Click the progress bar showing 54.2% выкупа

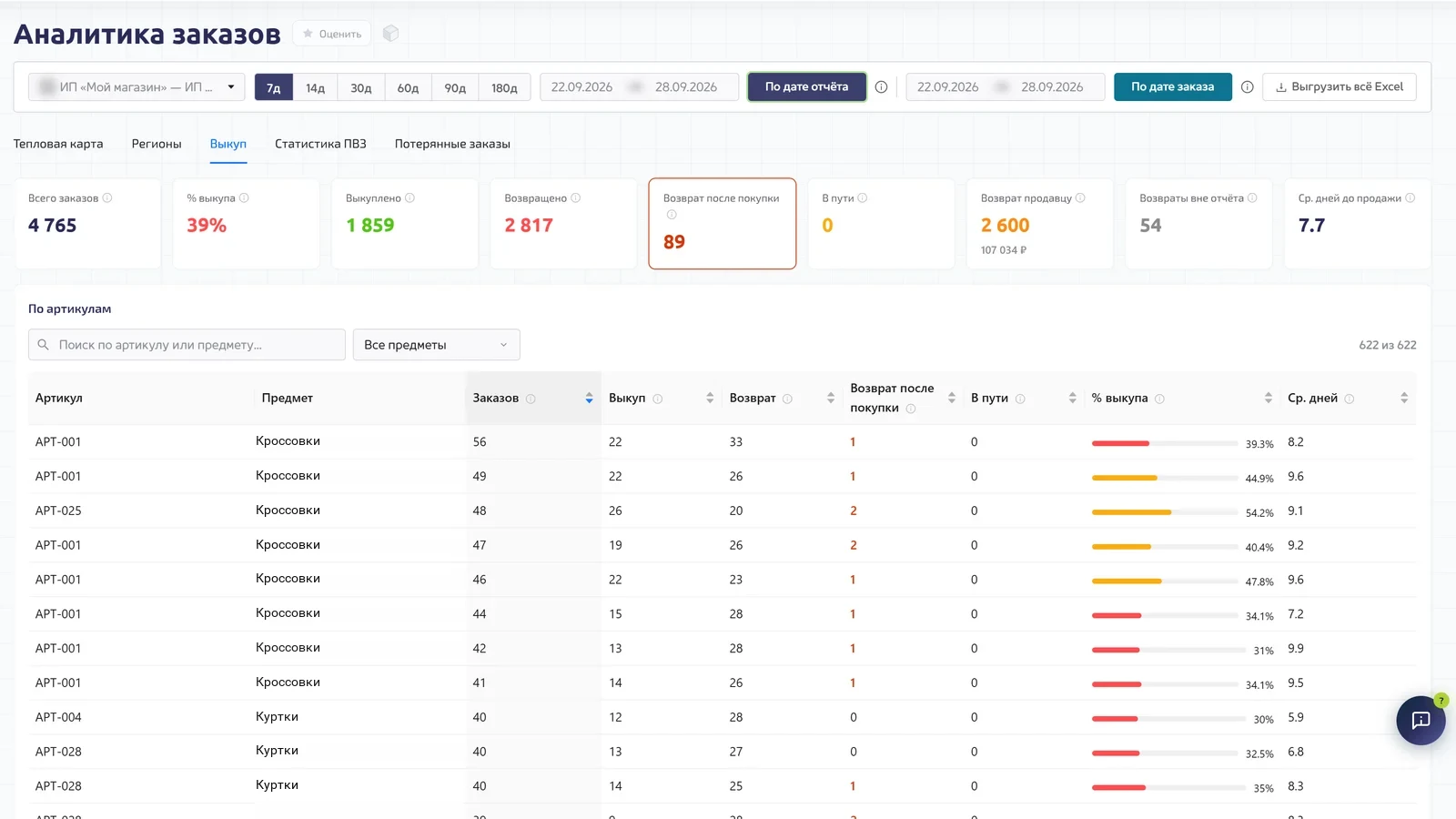pos(1165,512)
